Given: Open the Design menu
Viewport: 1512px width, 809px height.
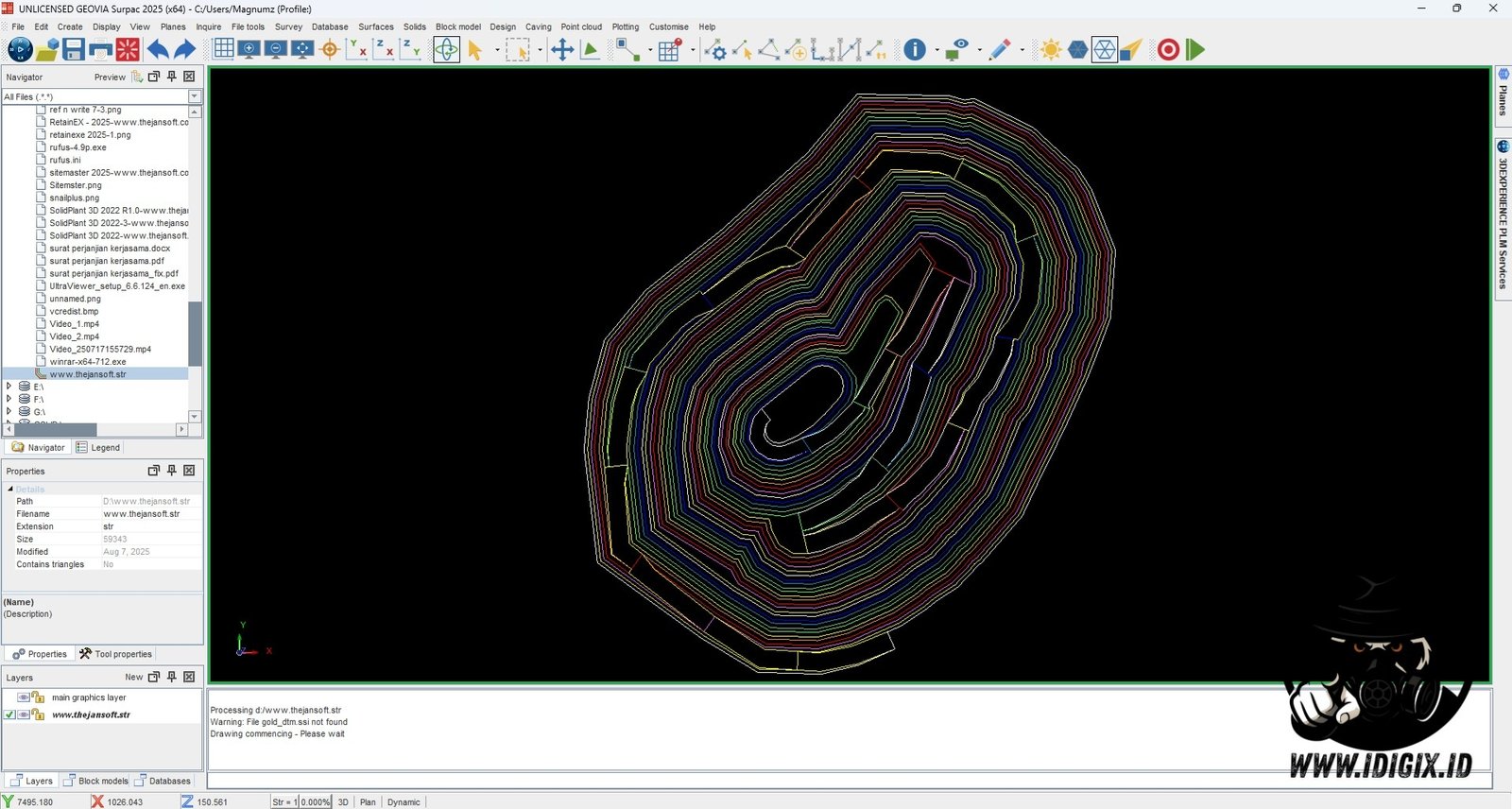Looking at the screenshot, I should tap(503, 26).
